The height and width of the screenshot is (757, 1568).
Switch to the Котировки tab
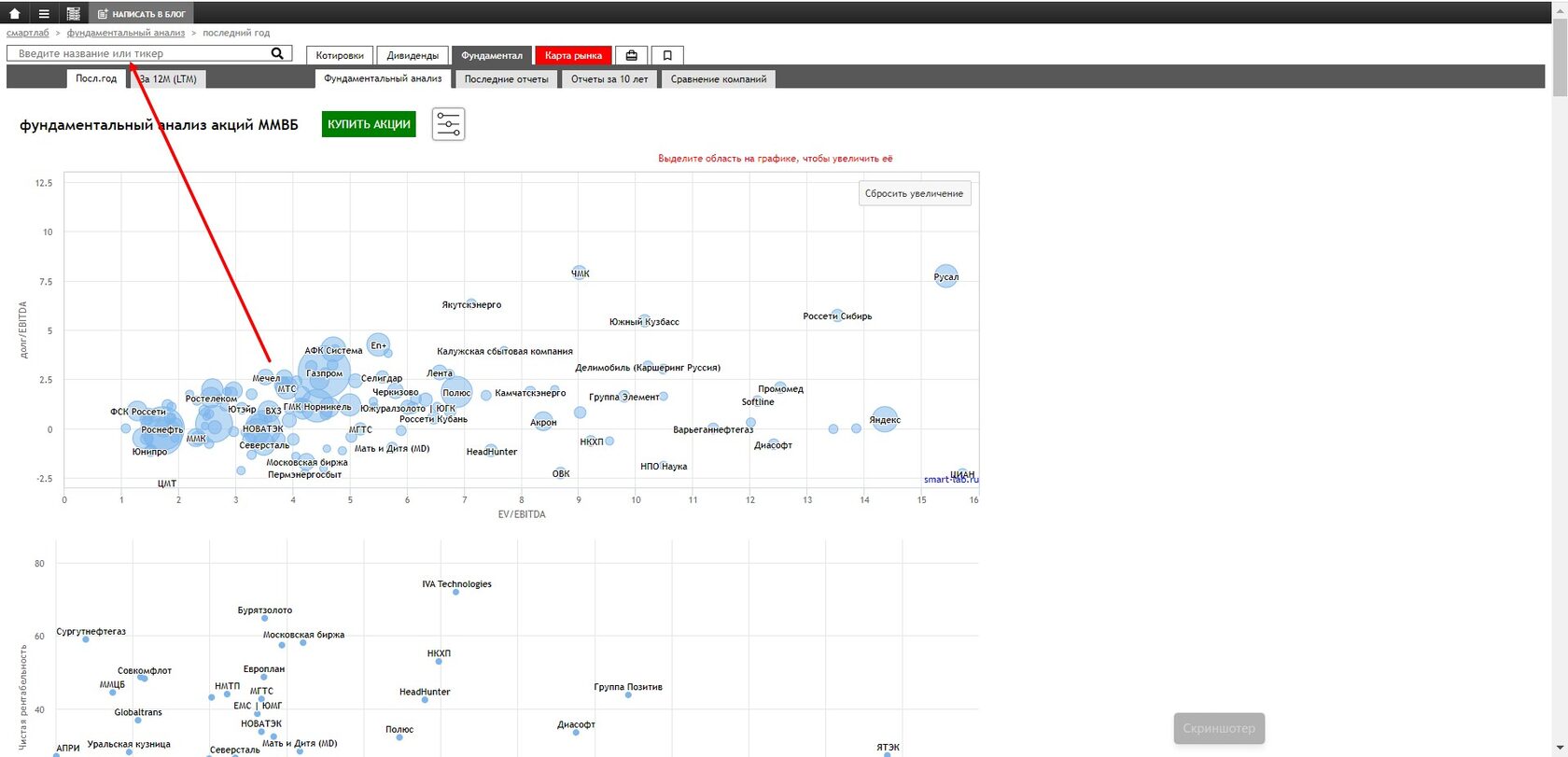[x=340, y=55]
